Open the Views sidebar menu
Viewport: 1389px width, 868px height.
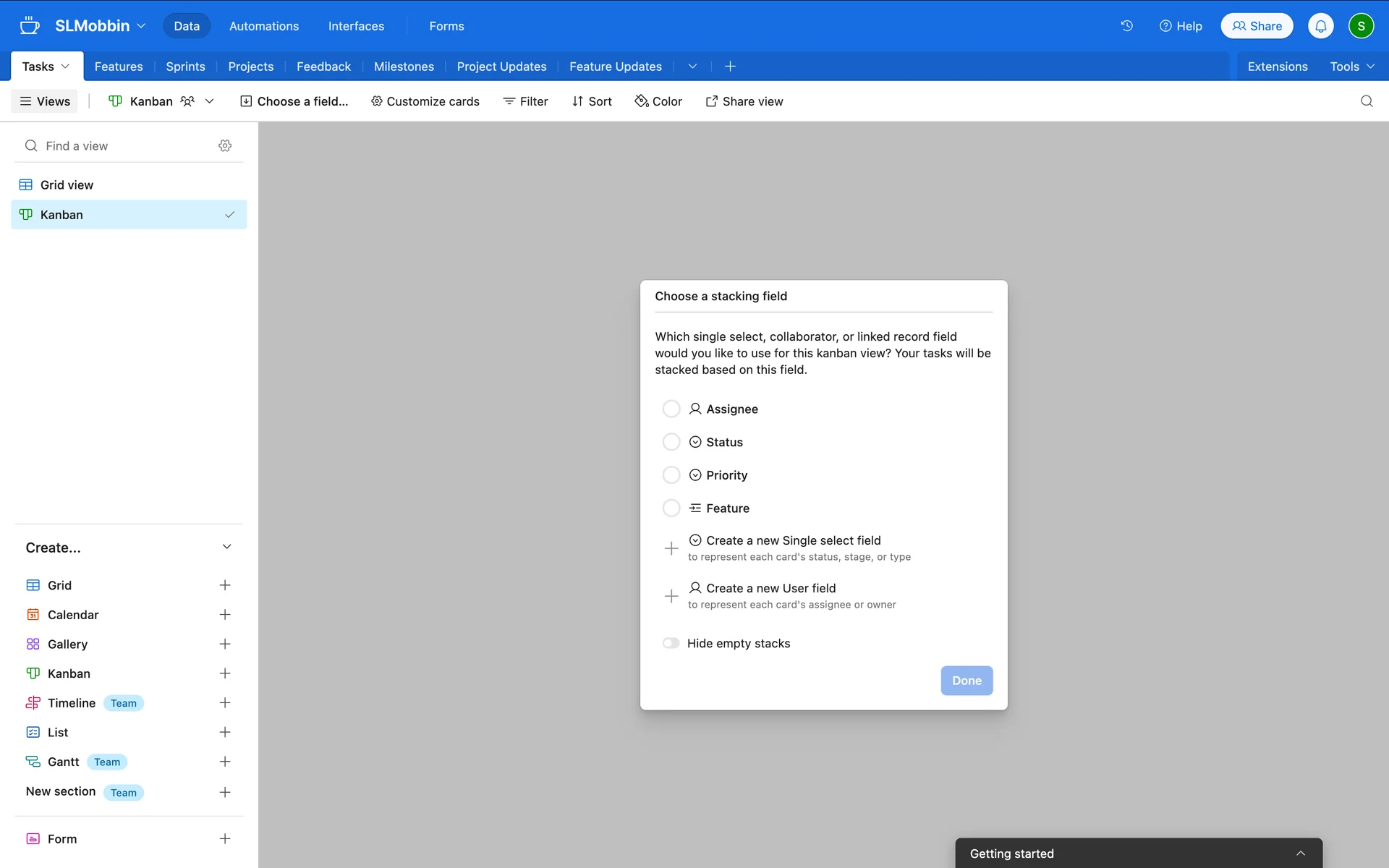point(44,101)
